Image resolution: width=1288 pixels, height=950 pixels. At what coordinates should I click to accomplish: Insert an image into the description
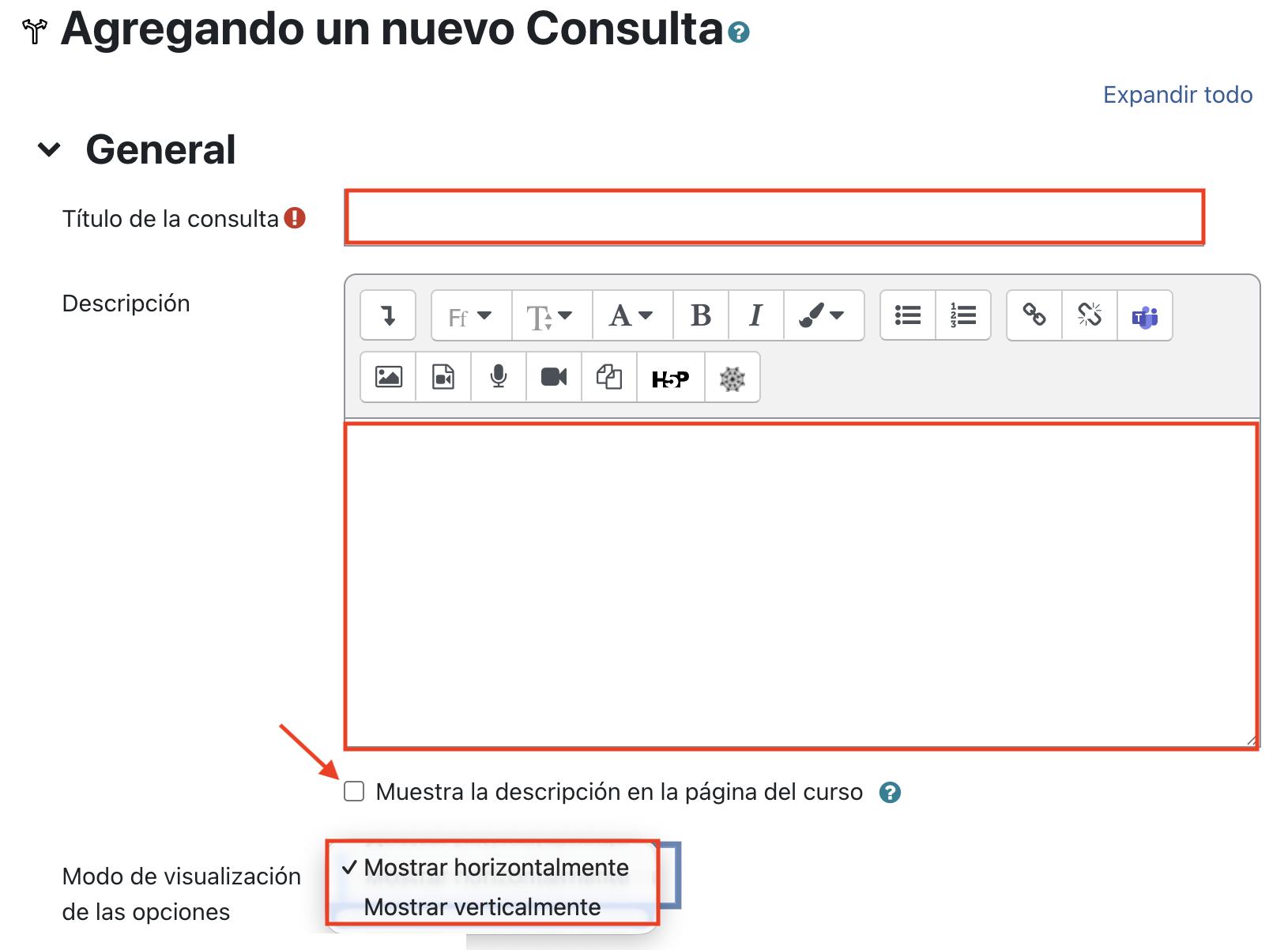coord(388,377)
